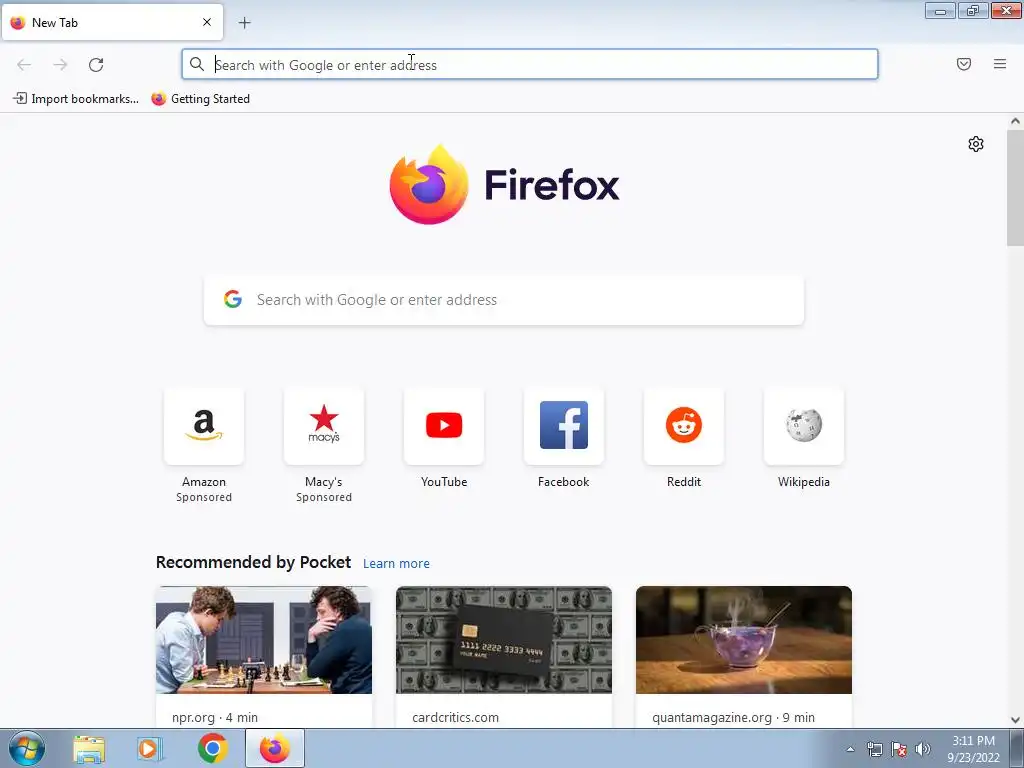This screenshot has width=1024, height=768.
Task: Click the Firefox logo image
Action: pyautogui.click(x=429, y=185)
